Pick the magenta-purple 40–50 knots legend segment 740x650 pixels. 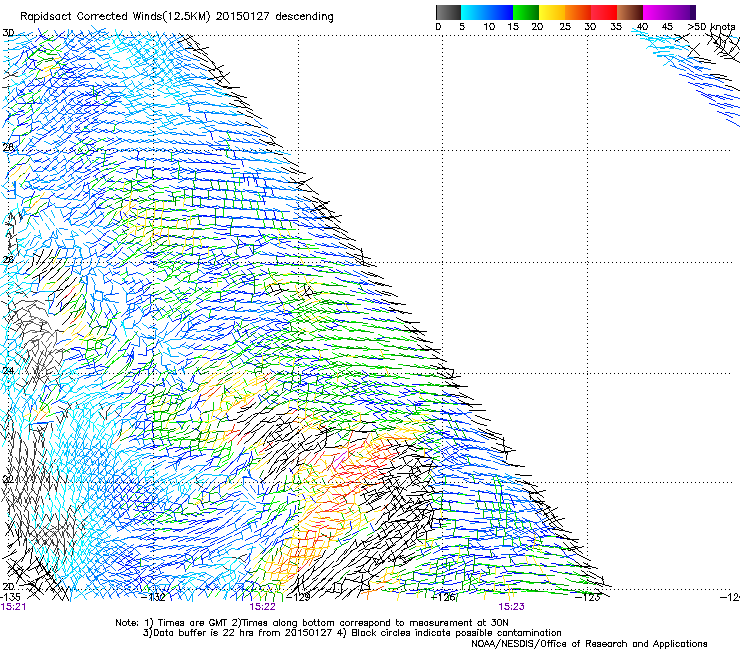669,12
